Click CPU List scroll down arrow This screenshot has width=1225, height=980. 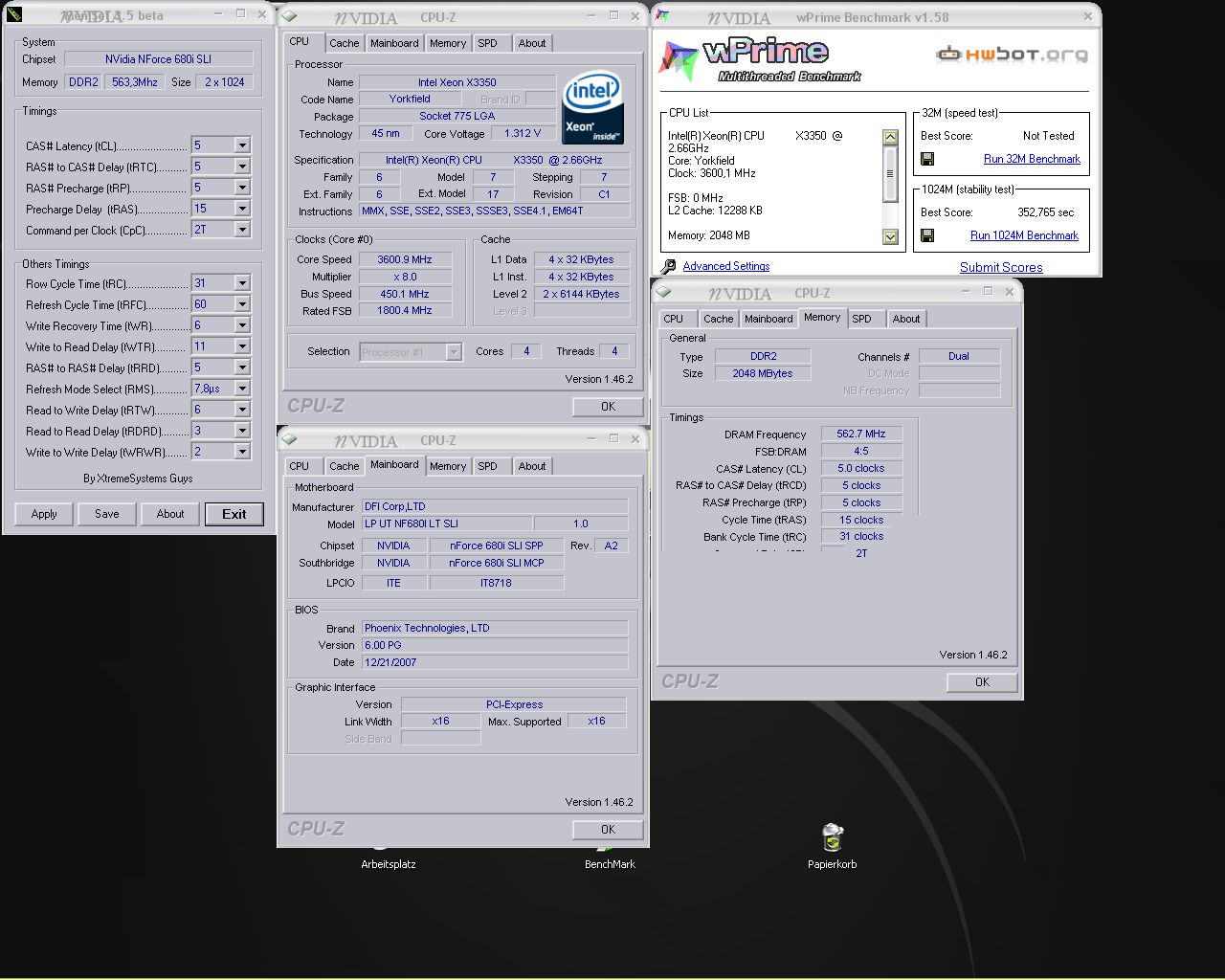tap(890, 236)
